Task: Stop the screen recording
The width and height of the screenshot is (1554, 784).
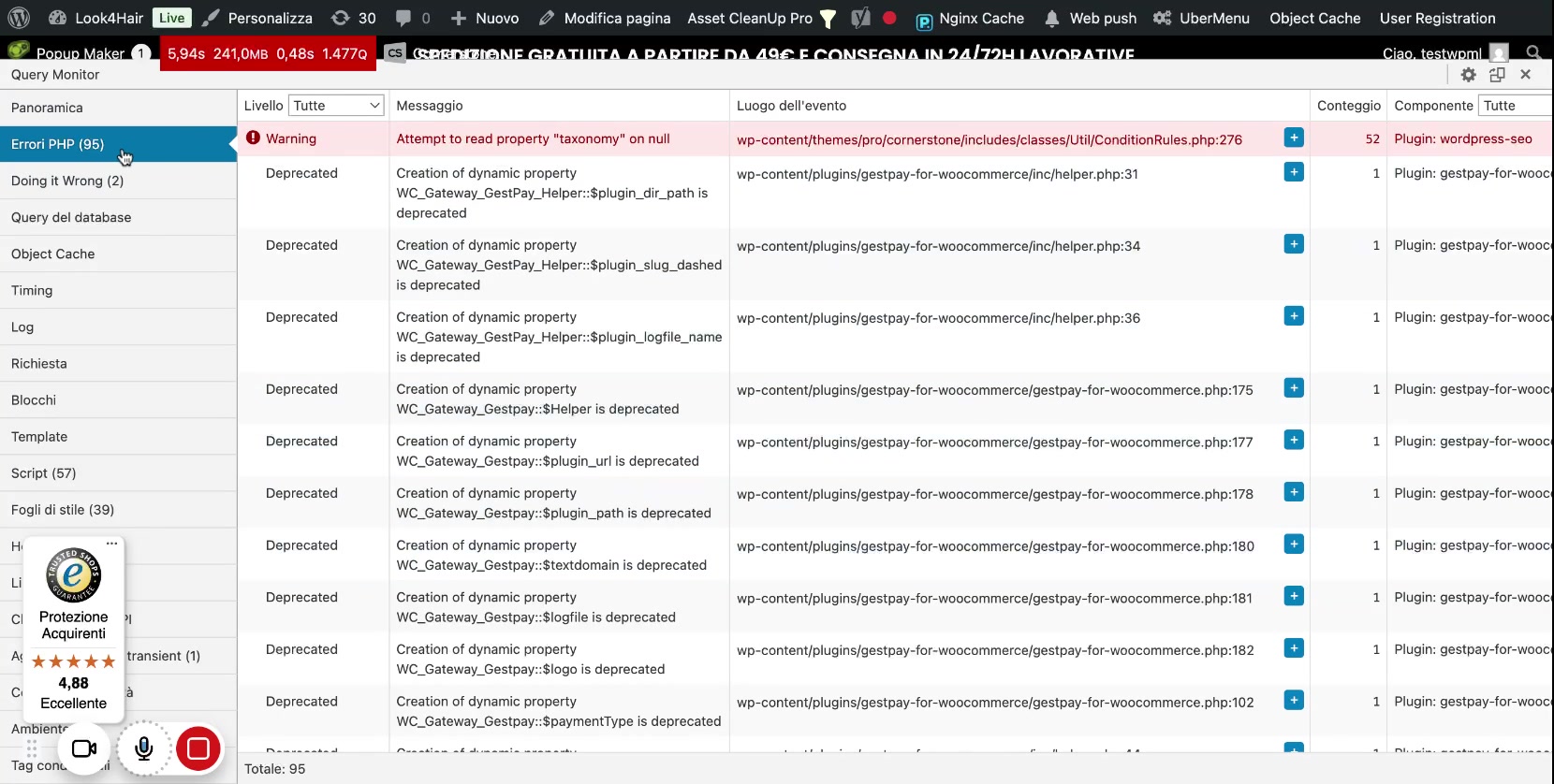Action: [198, 748]
